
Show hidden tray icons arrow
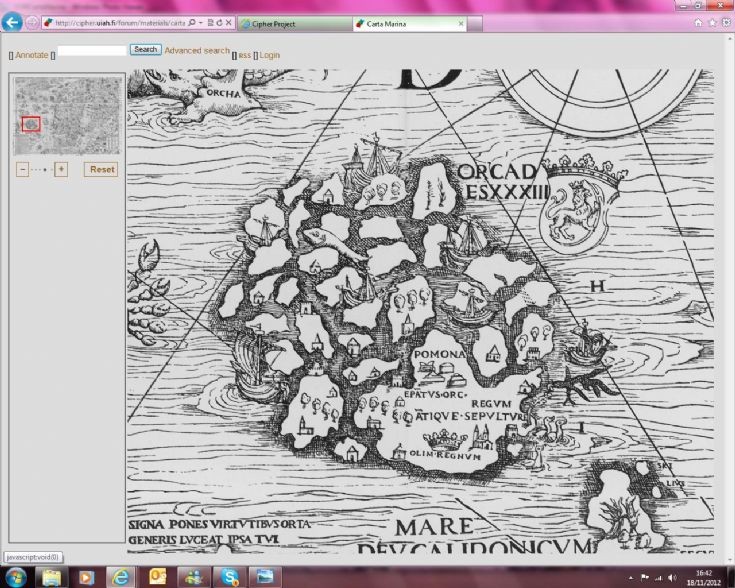(631, 578)
